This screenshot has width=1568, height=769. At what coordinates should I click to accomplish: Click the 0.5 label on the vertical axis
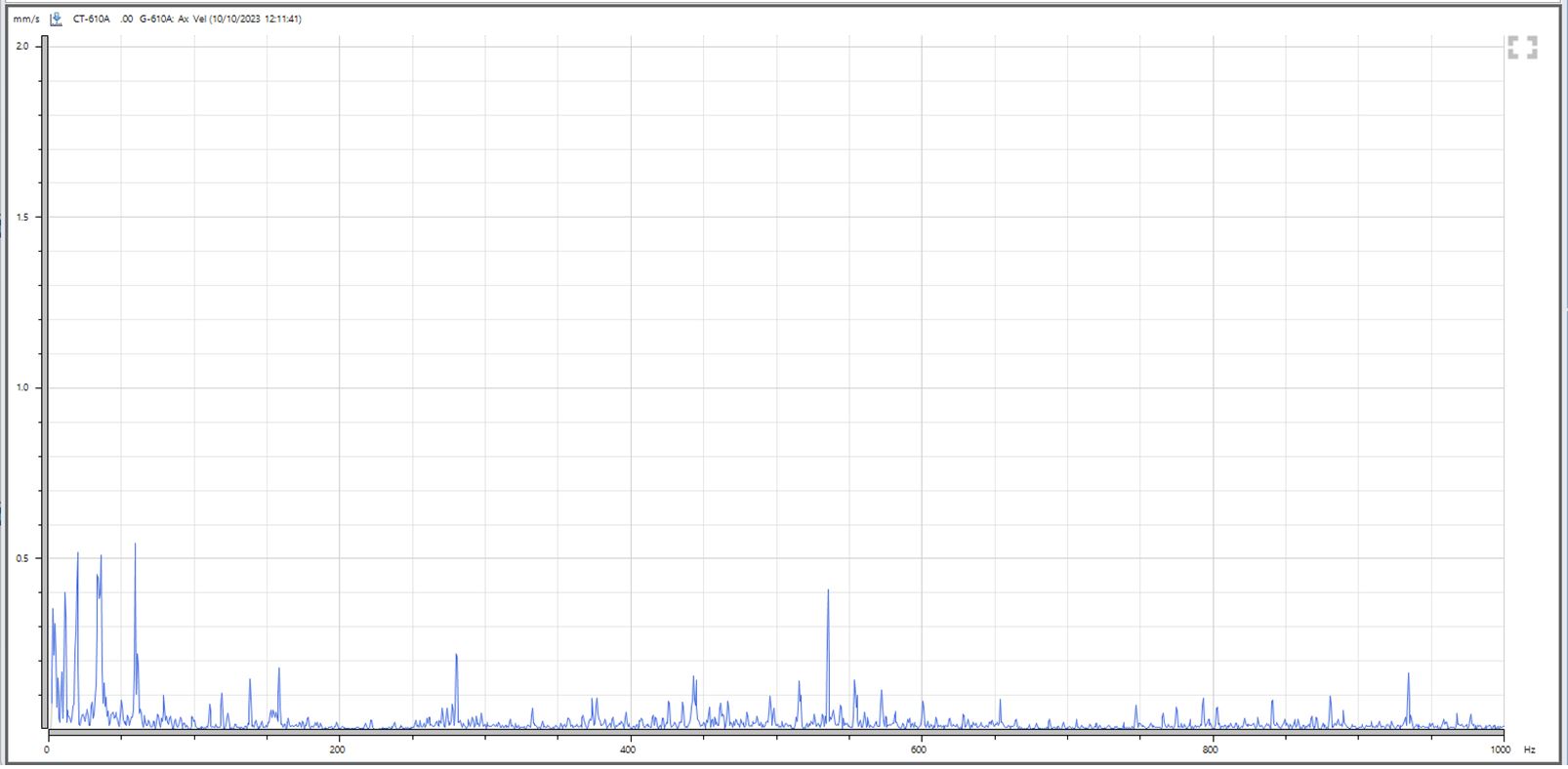click(x=23, y=558)
